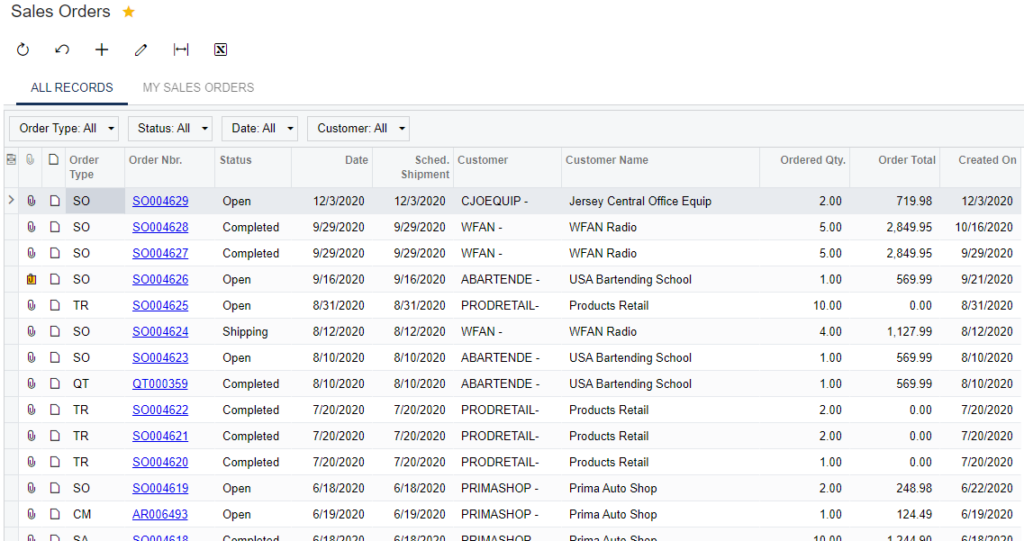
Task: Click the row arrow beside SO004629
Action: click(11, 200)
